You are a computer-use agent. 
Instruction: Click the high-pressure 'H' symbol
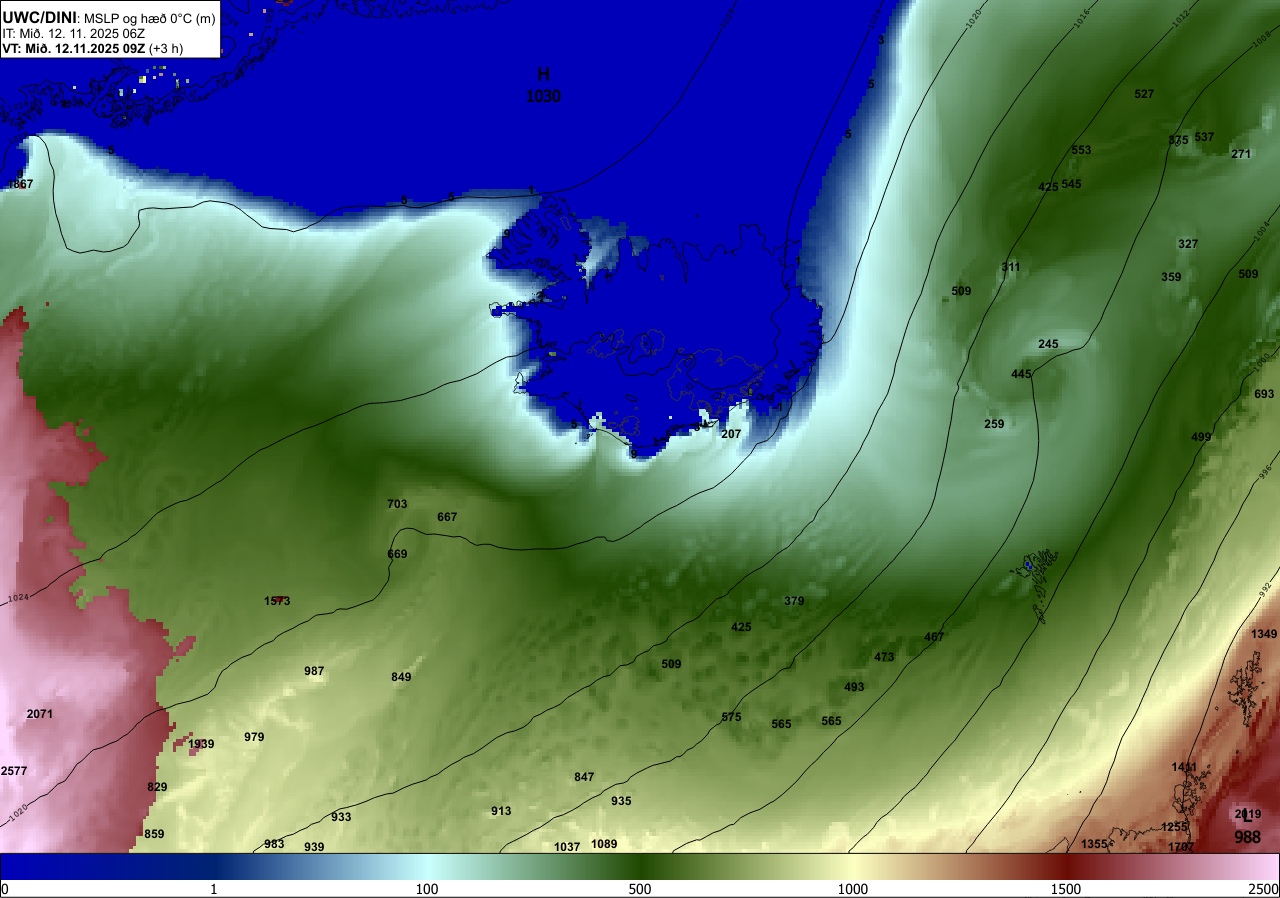pos(543,74)
